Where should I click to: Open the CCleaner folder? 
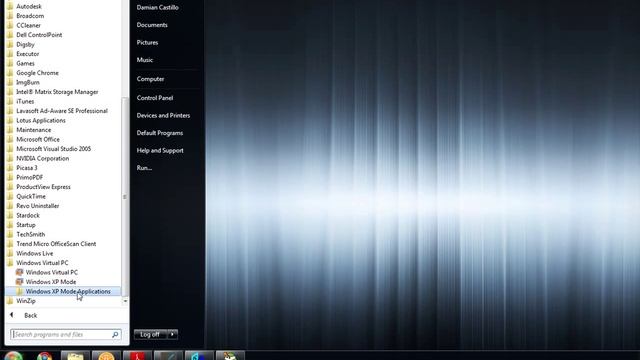28,25
